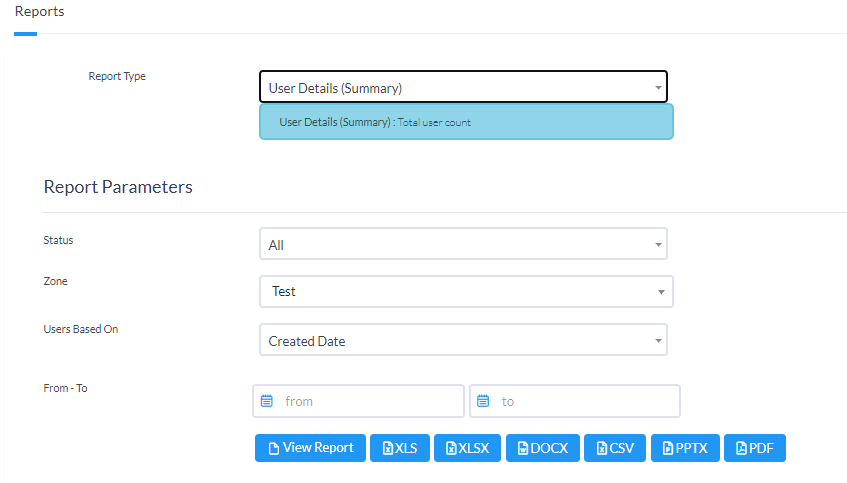This screenshot has width=847, height=483.
Task: Open the Zone dropdown showing Test
Action: click(x=465, y=292)
